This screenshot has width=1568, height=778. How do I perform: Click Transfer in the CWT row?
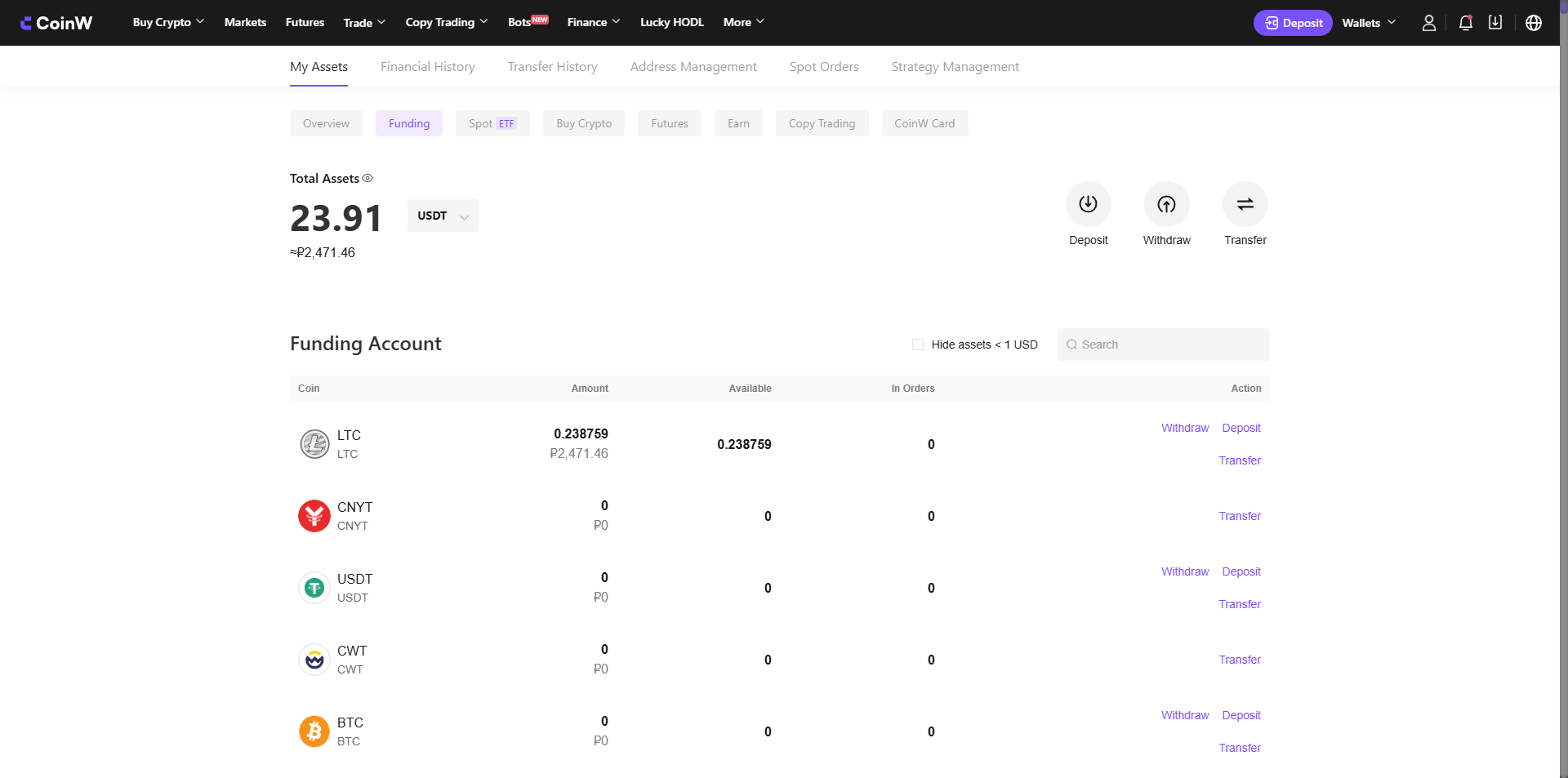[x=1240, y=660]
